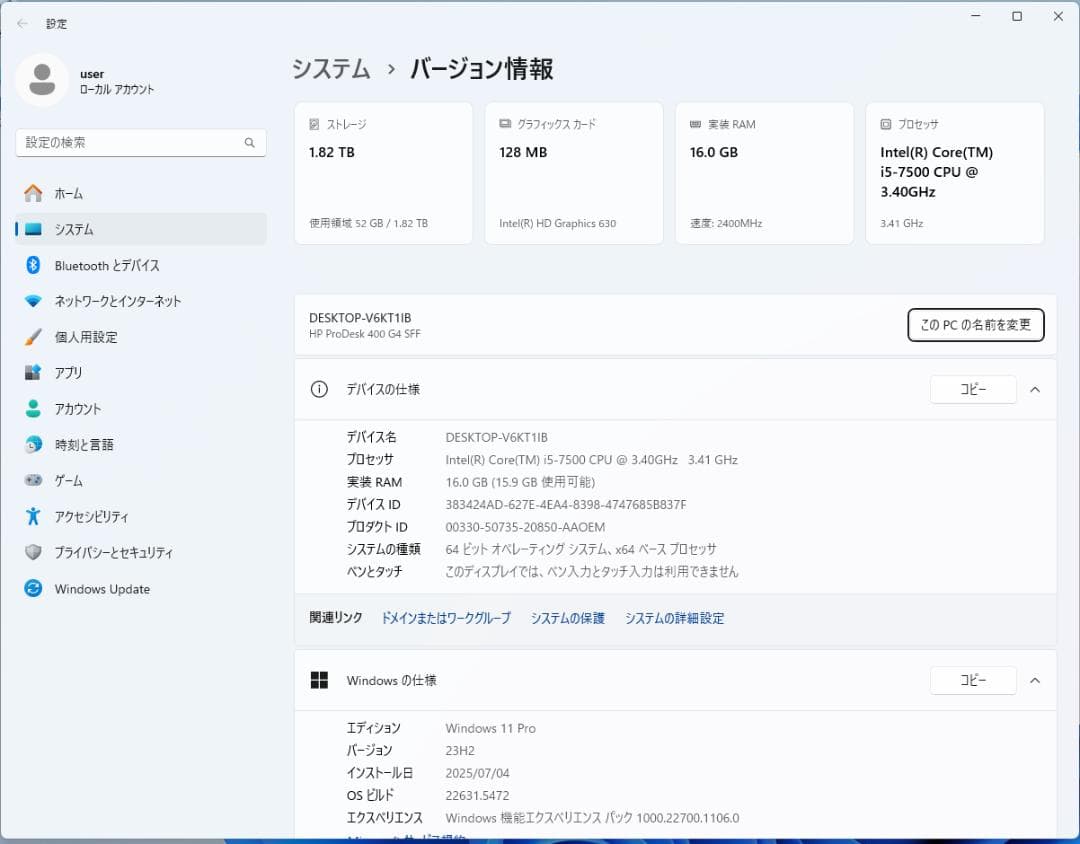Select 個人用設定 from the sidebar
The height and width of the screenshot is (844, 1080).
tap(78, 337)
